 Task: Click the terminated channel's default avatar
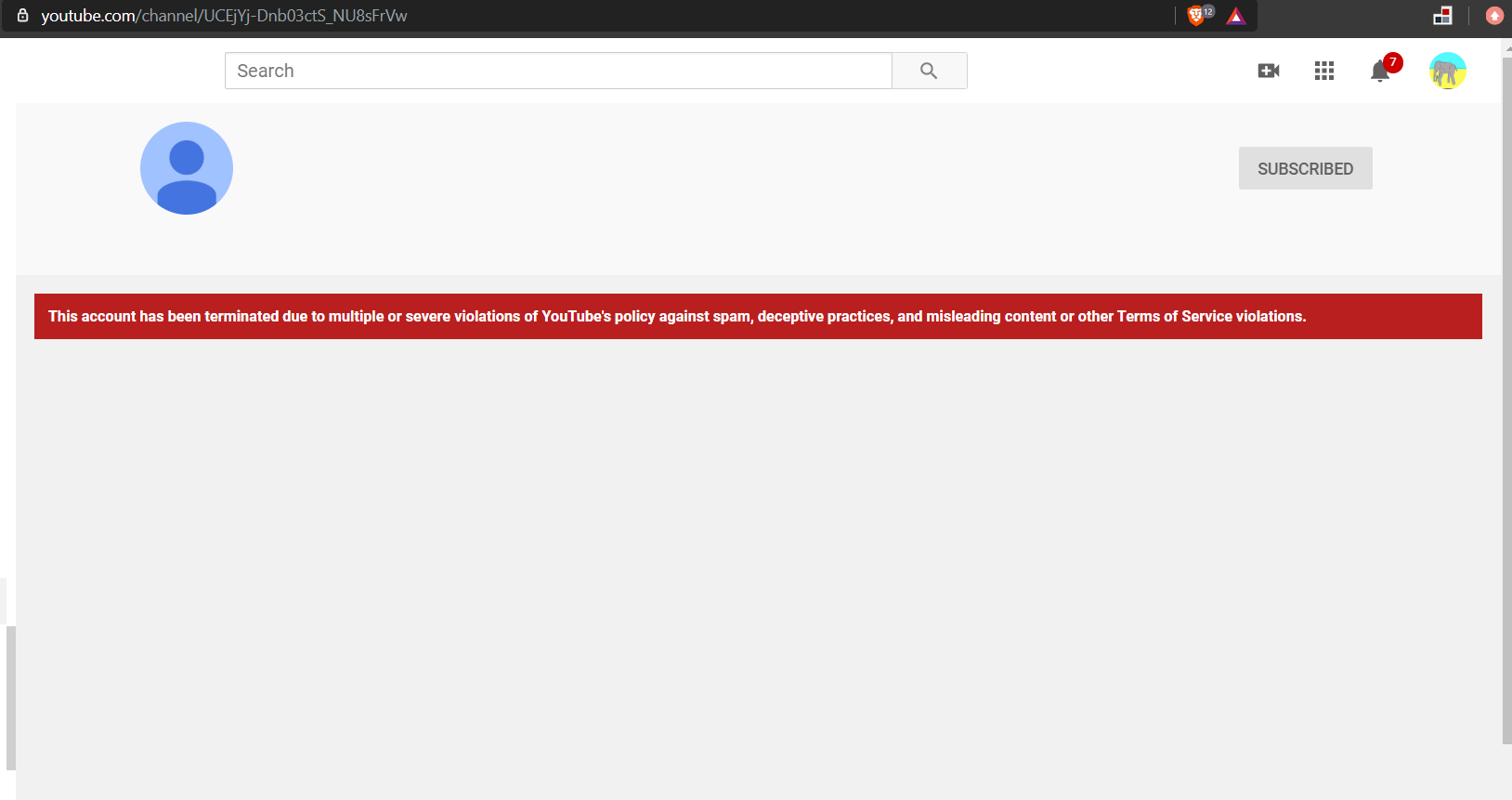pyautogui.click(x=187, y=168)
